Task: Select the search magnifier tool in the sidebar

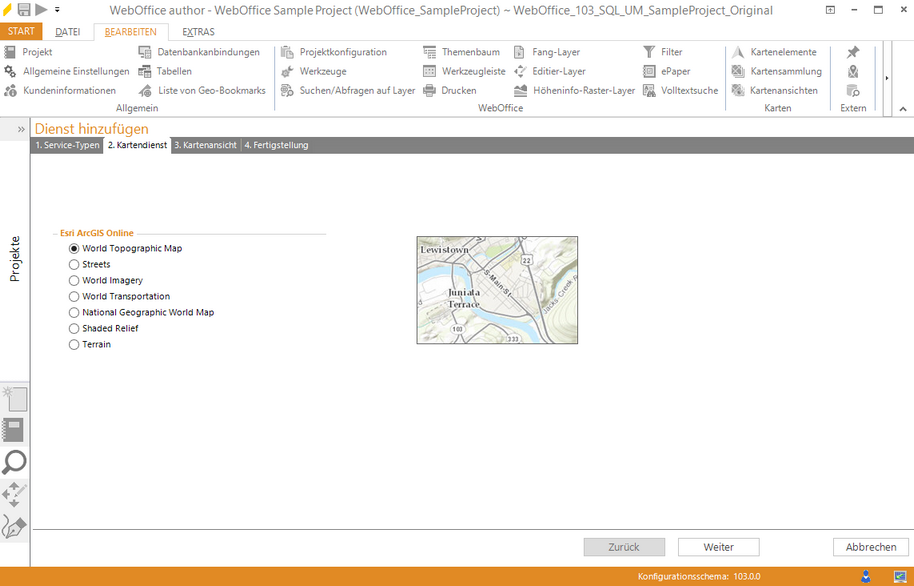Action: pyautogui.click(x=14, y=462)
